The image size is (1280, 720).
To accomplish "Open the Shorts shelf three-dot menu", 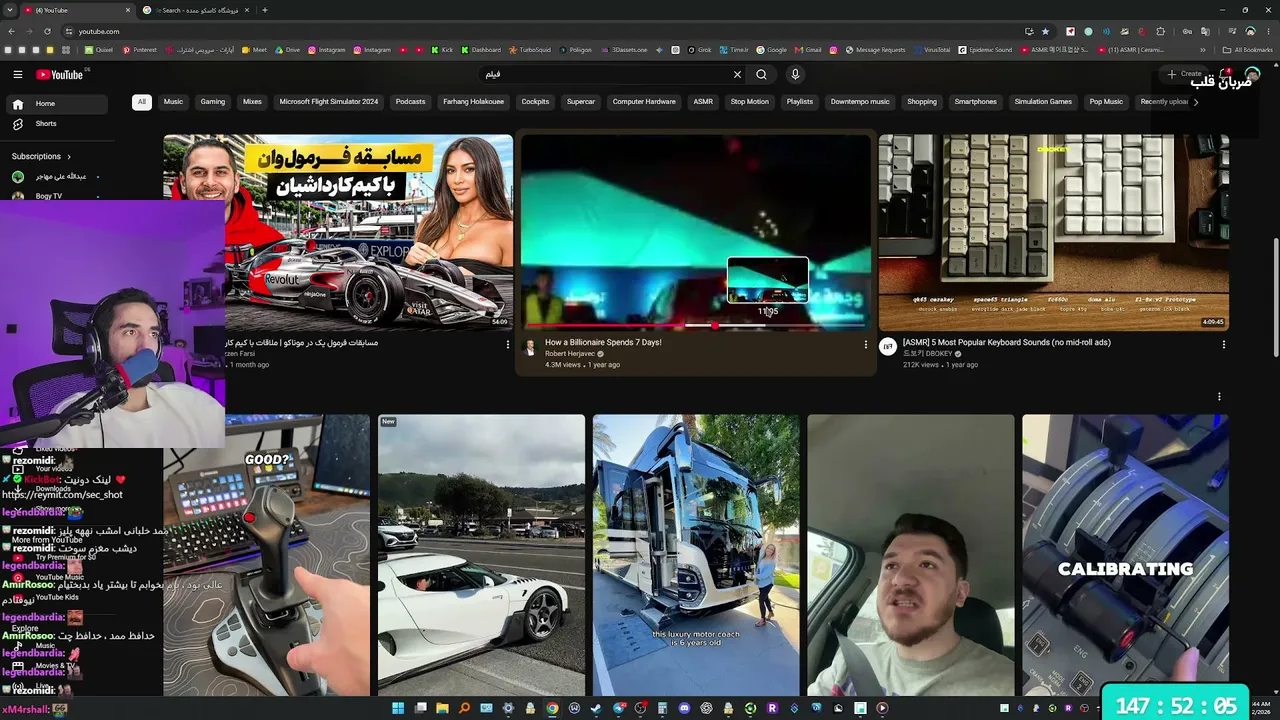I will [x=1219, y=397].
